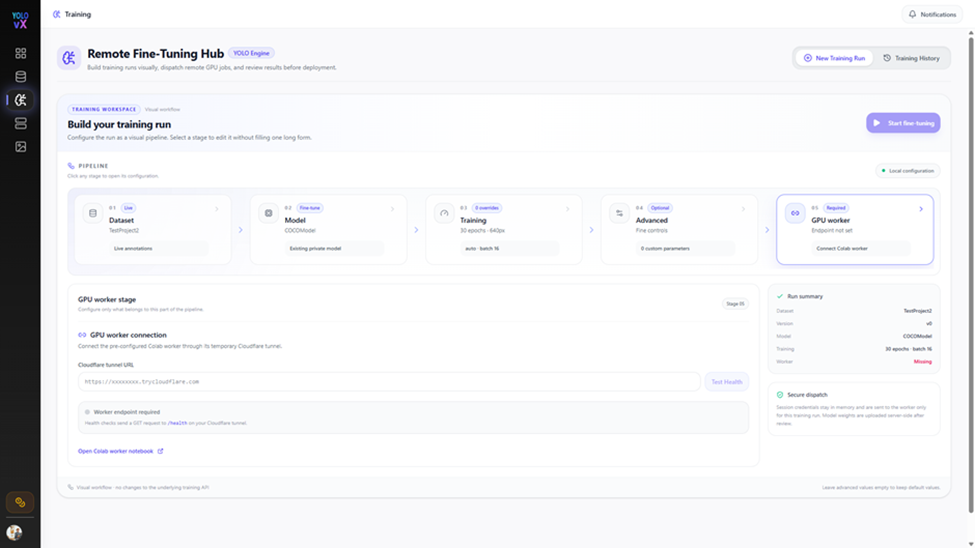Click the Secure dispatch shield icon
Screen dimensions: 975x548
pos(780,394)
